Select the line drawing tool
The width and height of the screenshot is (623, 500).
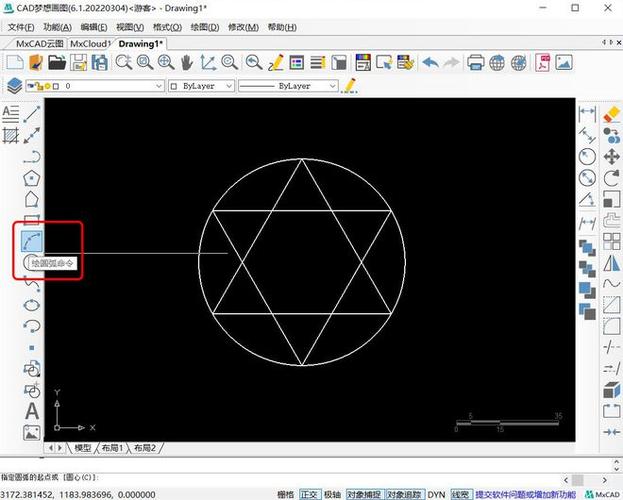click(x=33, y=112)
